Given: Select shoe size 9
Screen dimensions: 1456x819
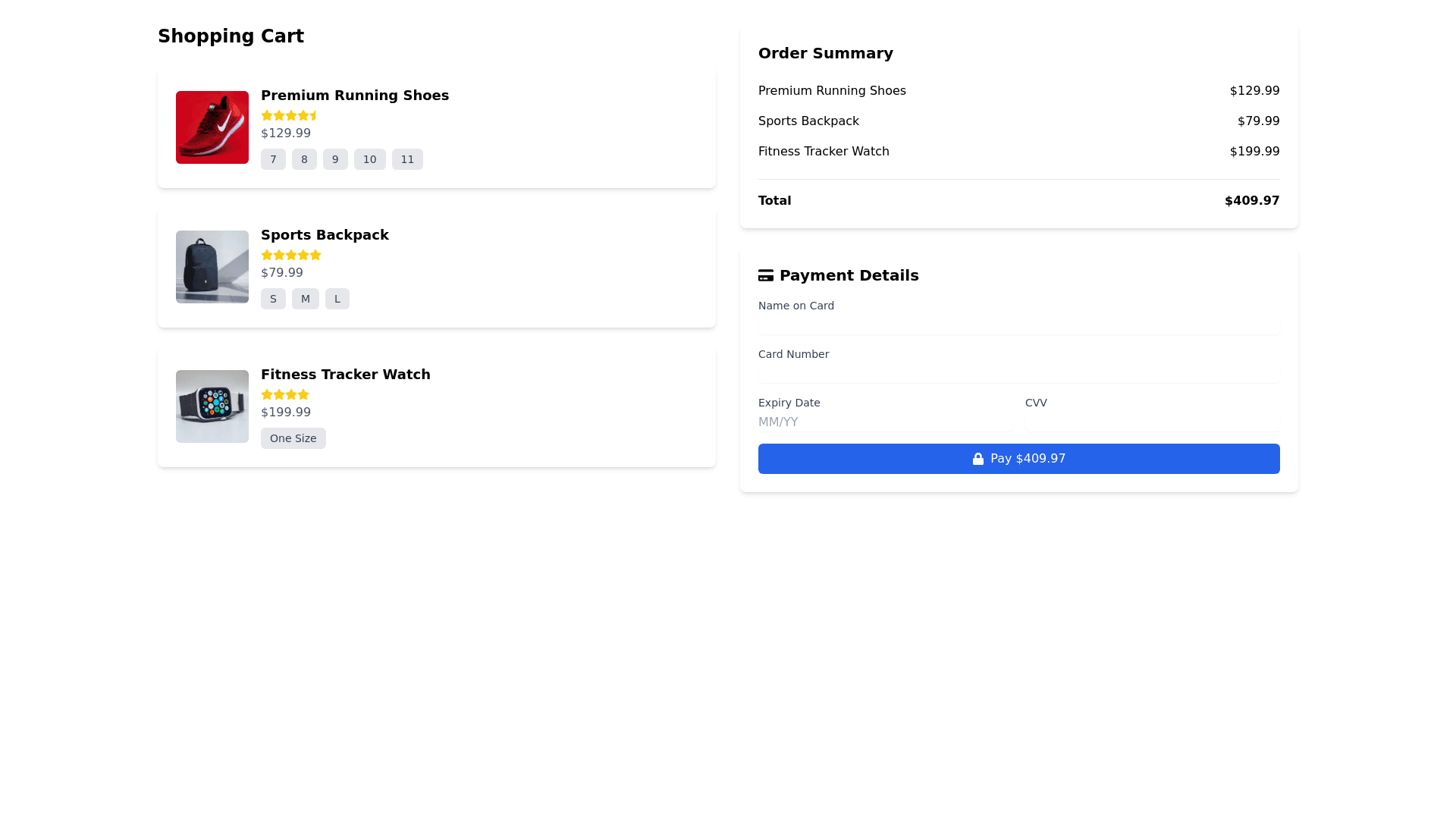Looking at the screenshot, I should (335, 159).
